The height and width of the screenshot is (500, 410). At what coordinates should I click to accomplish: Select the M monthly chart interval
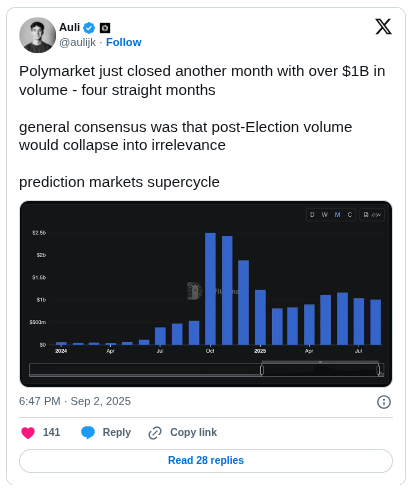point(337,215)
